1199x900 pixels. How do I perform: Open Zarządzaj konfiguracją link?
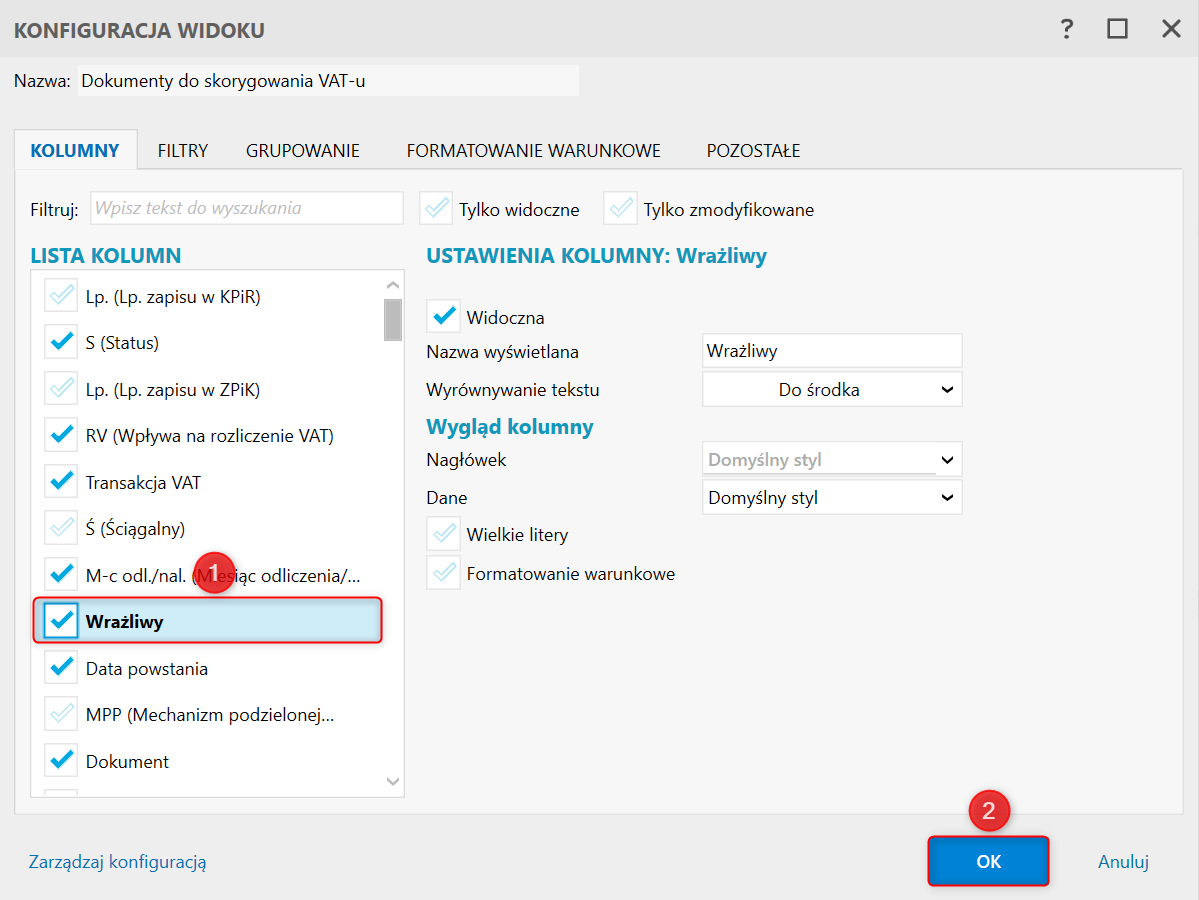[x=118, y=862]
